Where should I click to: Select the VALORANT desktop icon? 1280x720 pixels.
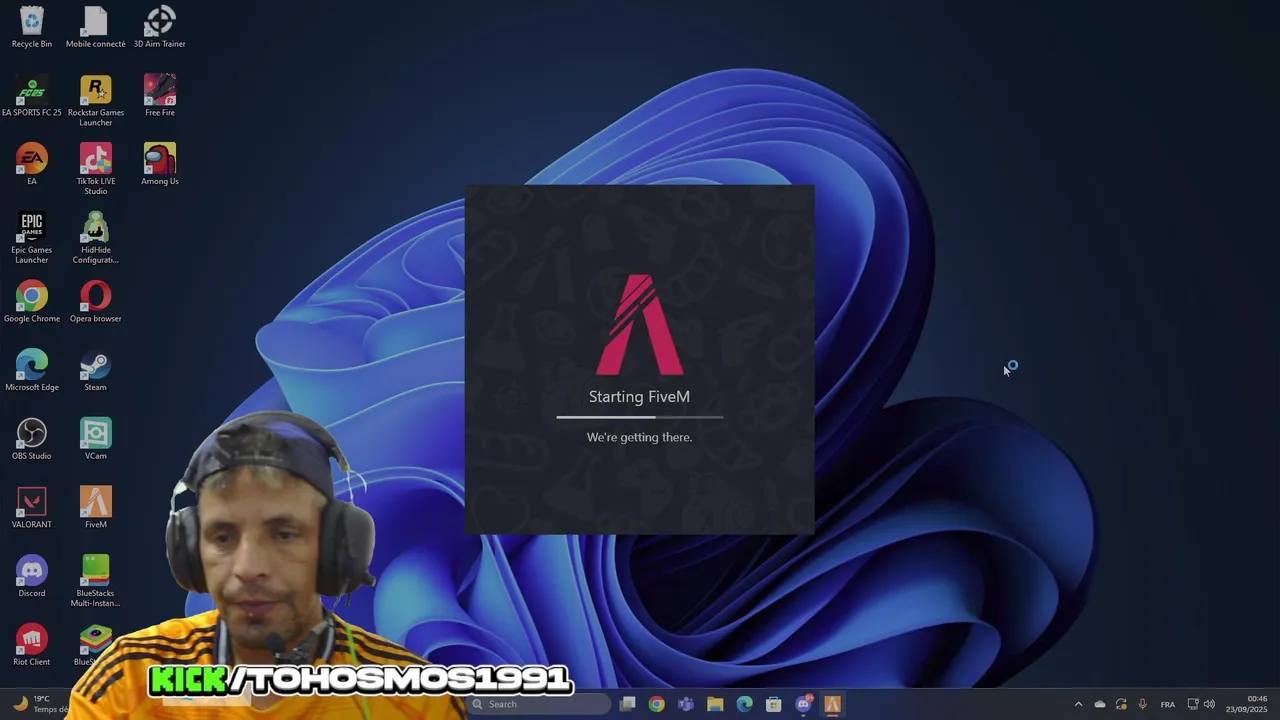click(x=32, y=508)
